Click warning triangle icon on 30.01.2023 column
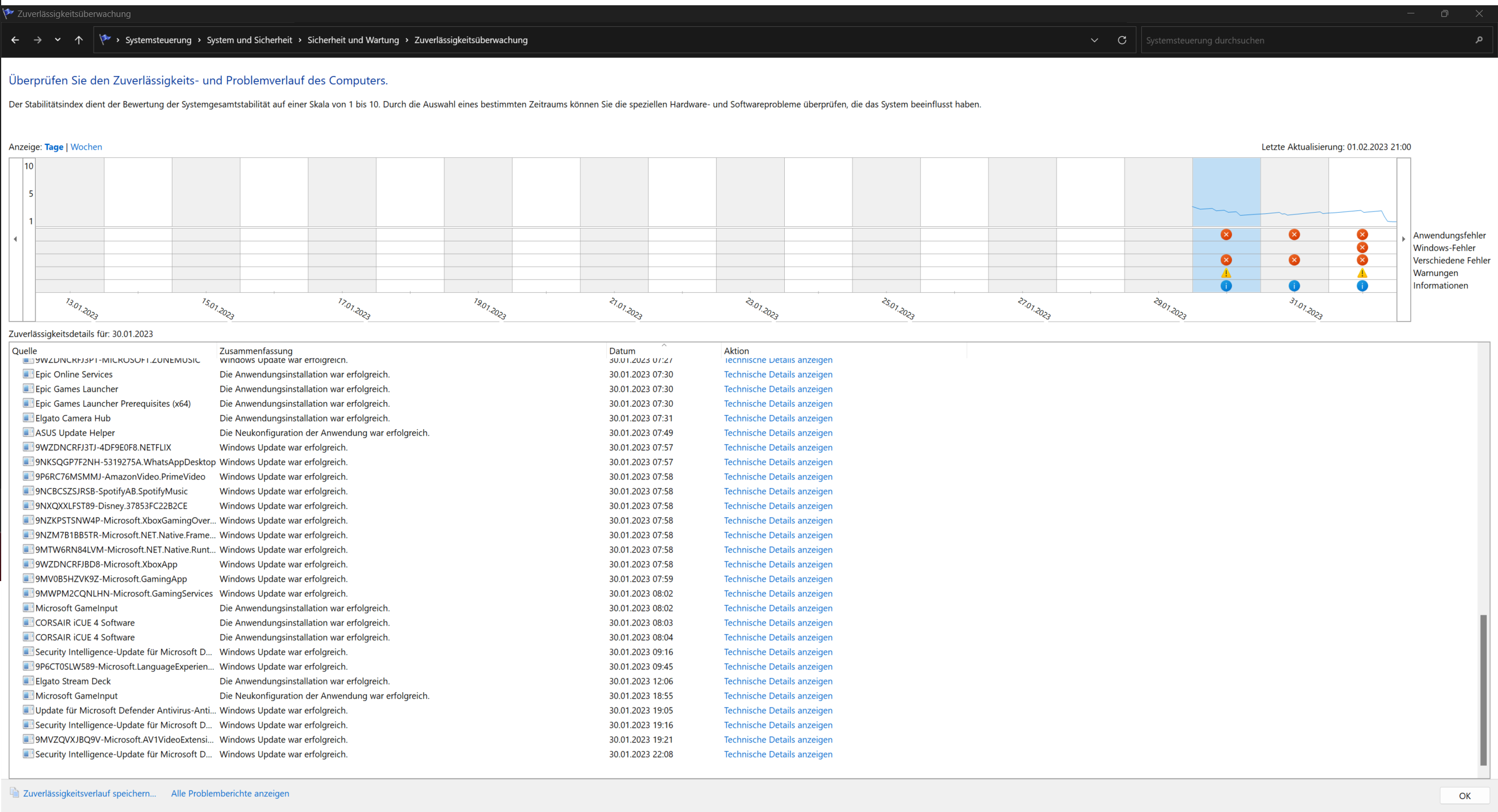Image resolution: width=1498 pixels, height=812 pixels. coord(1226,273)
